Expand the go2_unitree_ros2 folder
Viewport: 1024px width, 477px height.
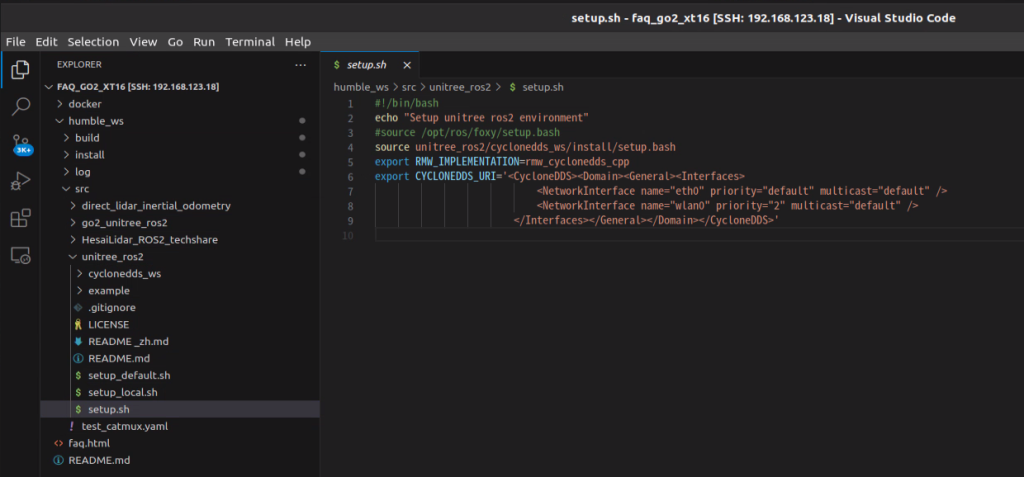[72, 223]
